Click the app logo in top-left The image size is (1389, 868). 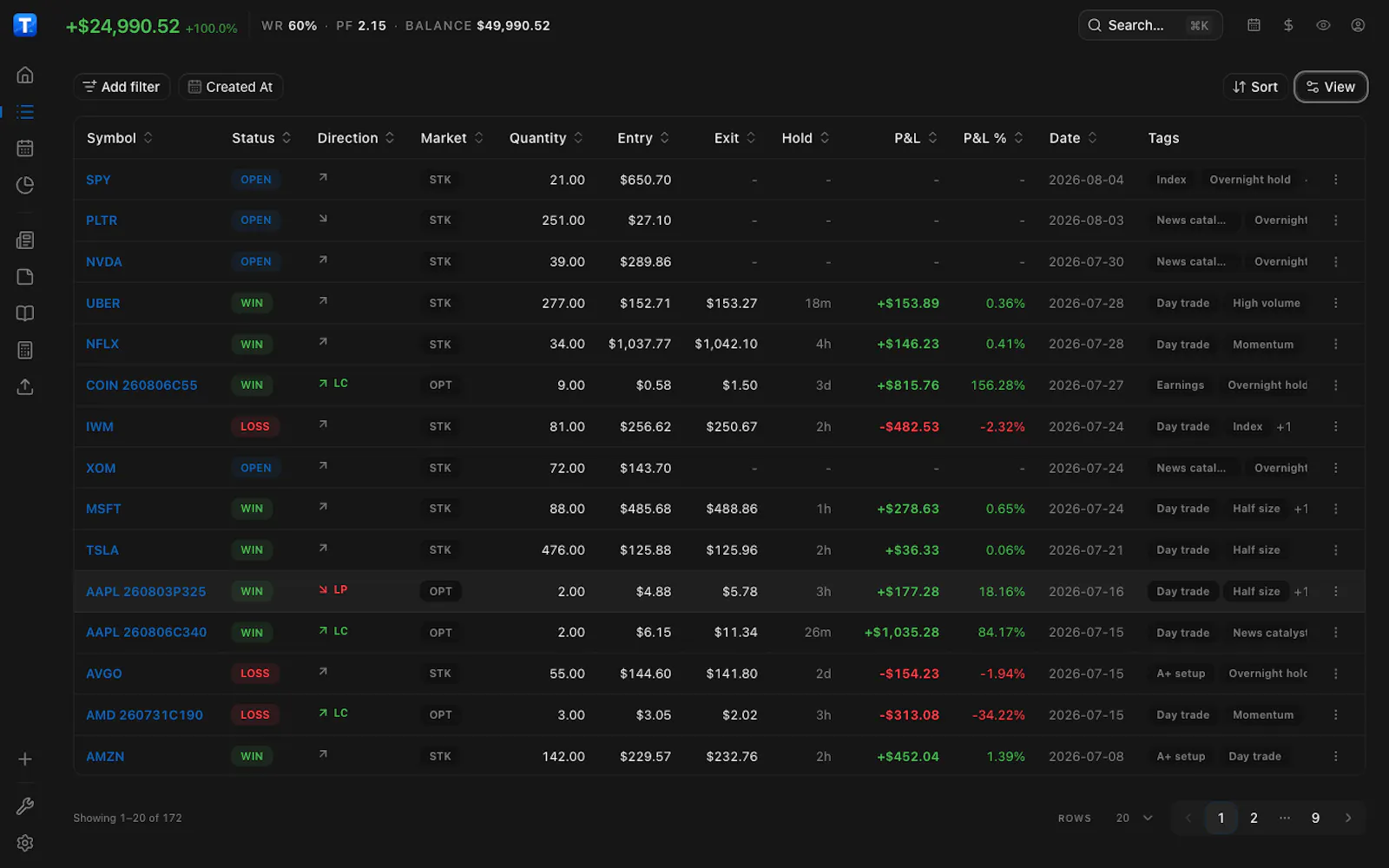click(25, 25)
